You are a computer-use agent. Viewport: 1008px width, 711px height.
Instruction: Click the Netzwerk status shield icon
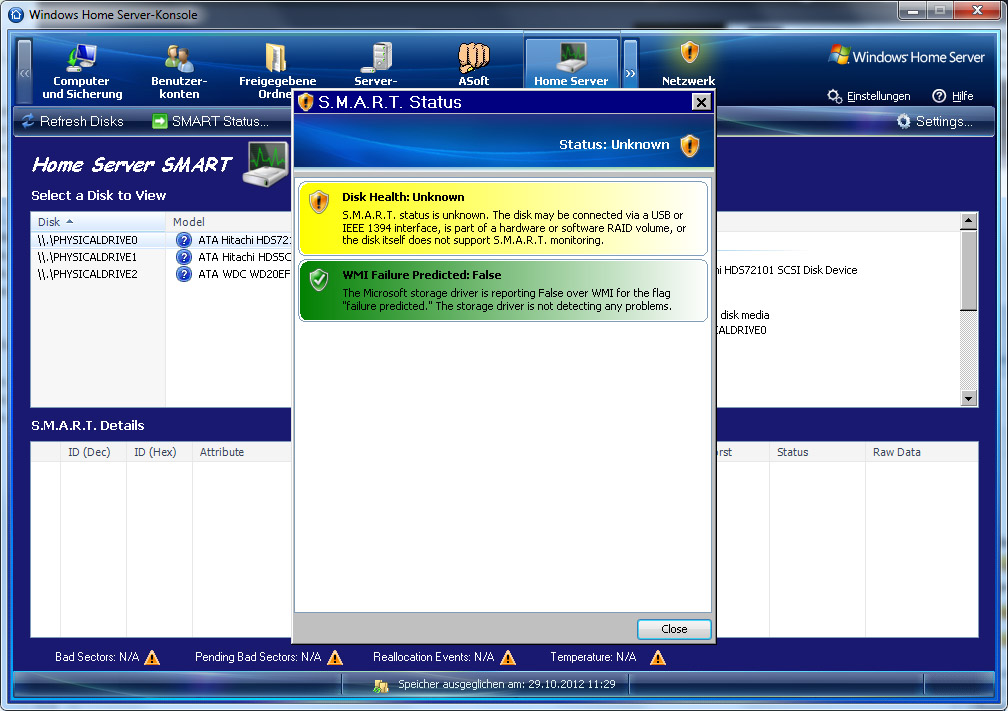tap(689, 51)
